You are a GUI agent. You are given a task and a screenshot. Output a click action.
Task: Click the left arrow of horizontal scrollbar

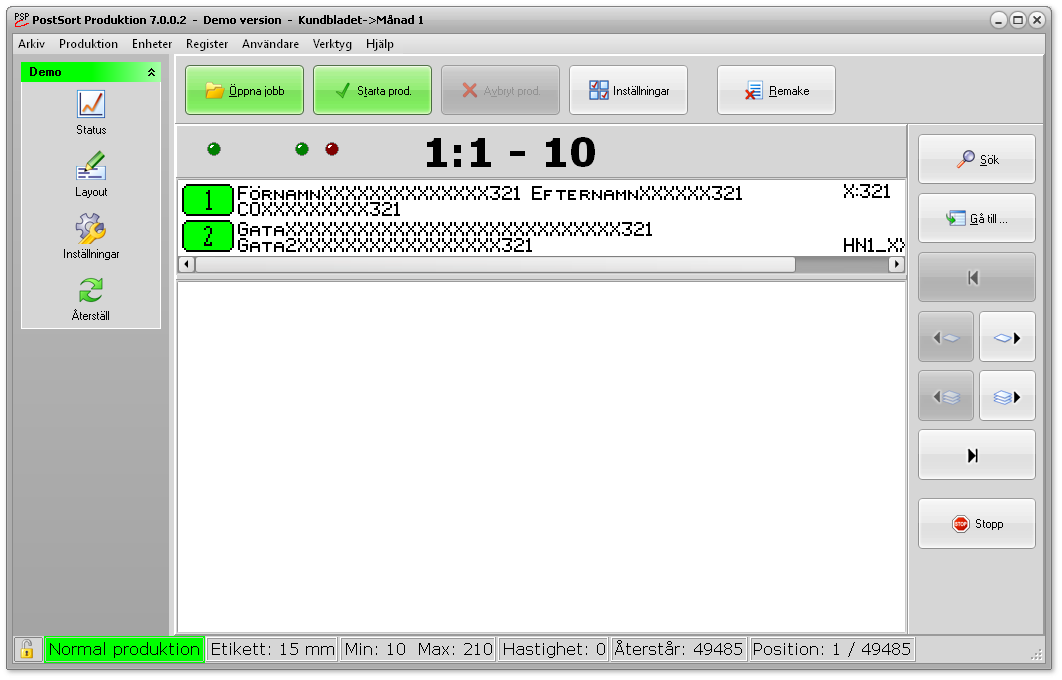[186, 264]
